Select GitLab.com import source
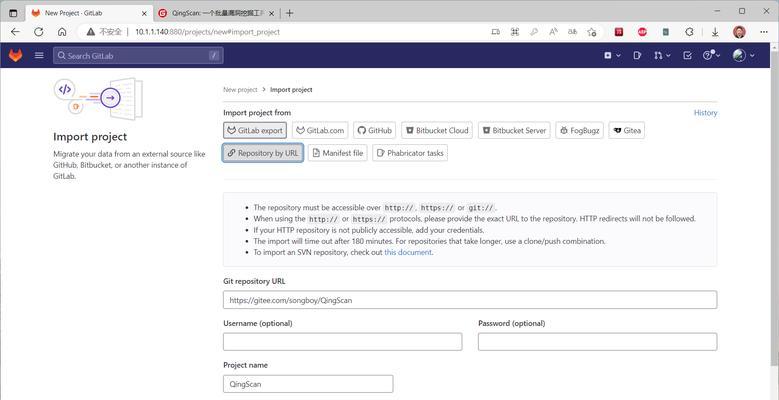The height and width of the screenshot is (400, 779). click(x=320, y=131)
